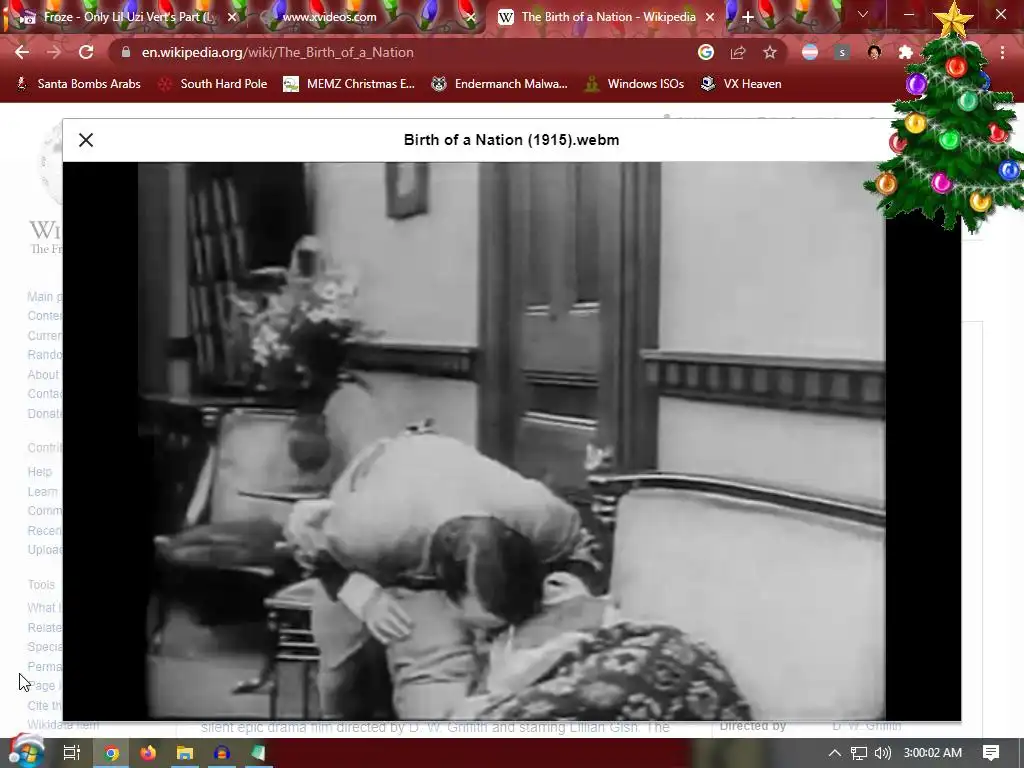Open the South Hard Pole bookmark
The image size is (1024, 768).
pos(213,84)
